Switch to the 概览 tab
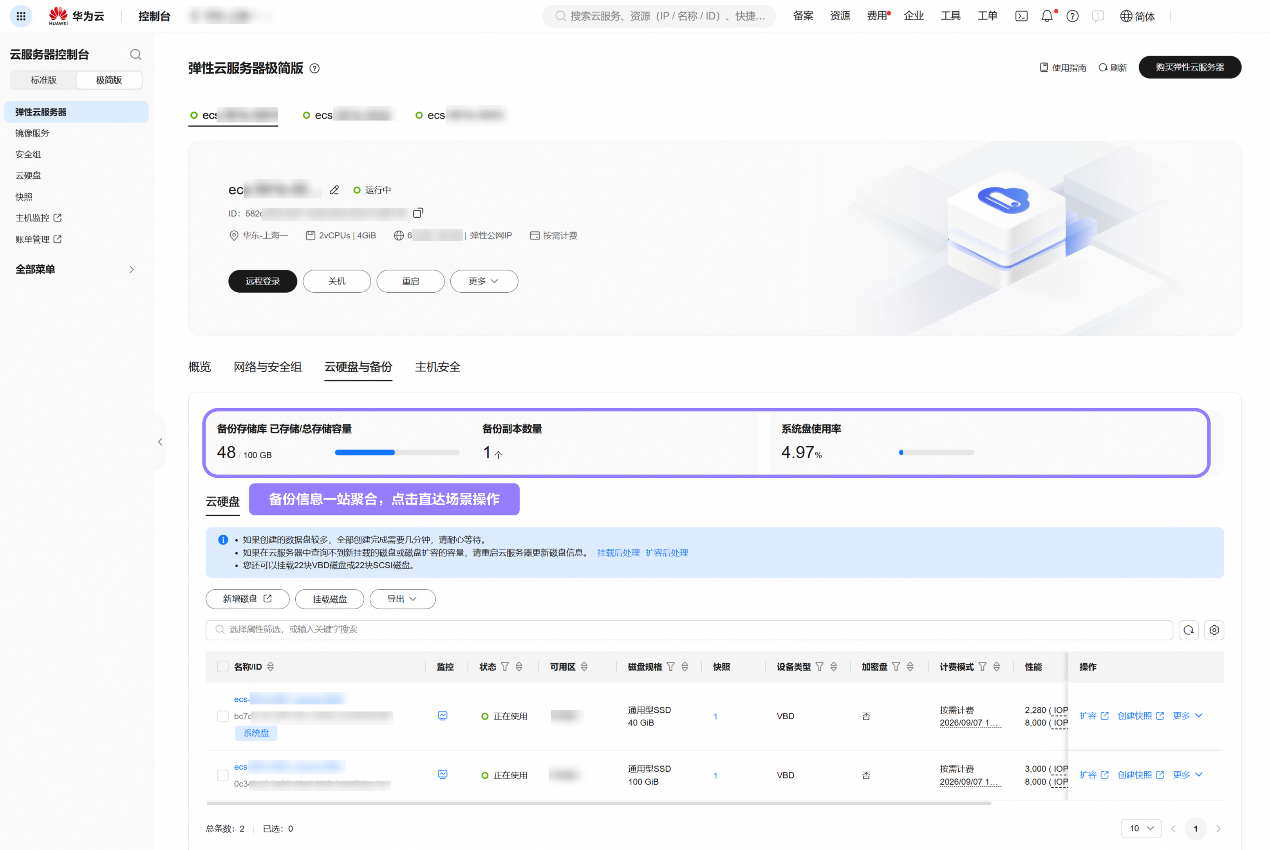1270x850 pixels. (200, 367)
